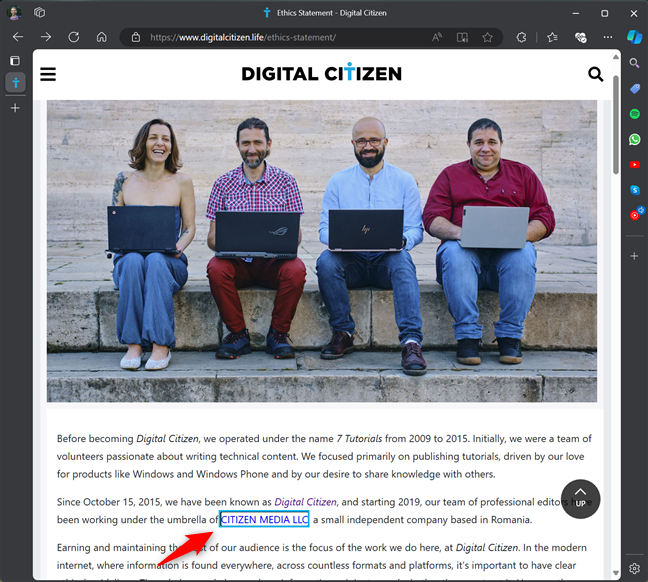Open a new tab with plus button
Screen dimensions: 648x582
coord(15,108)
